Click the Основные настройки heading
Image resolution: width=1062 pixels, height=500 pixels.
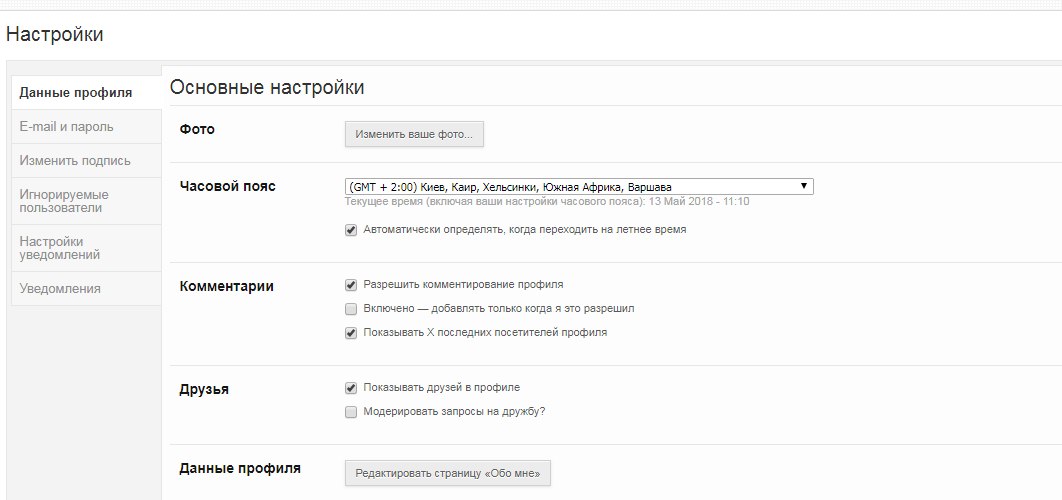267,88
